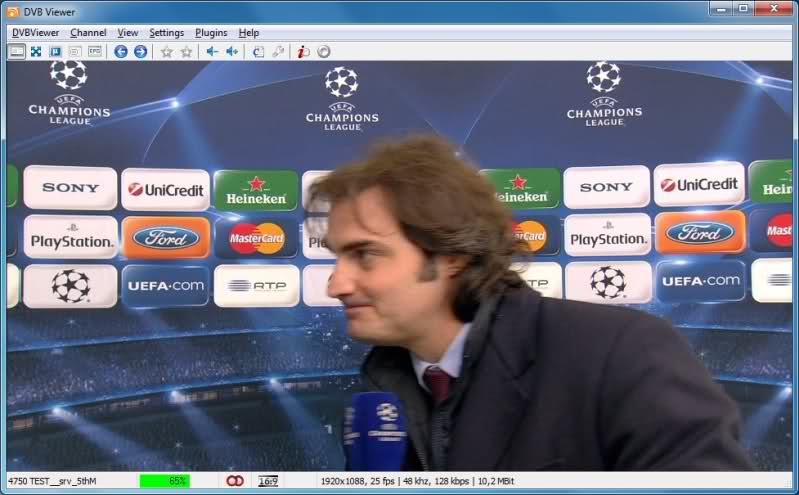
Task: Click the stereo audio rings status icon
Action: (234, 481)
